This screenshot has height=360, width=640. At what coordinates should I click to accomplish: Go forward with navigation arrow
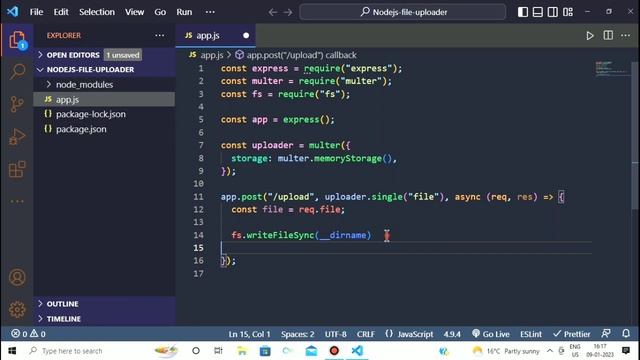click(x=288, y=12)
